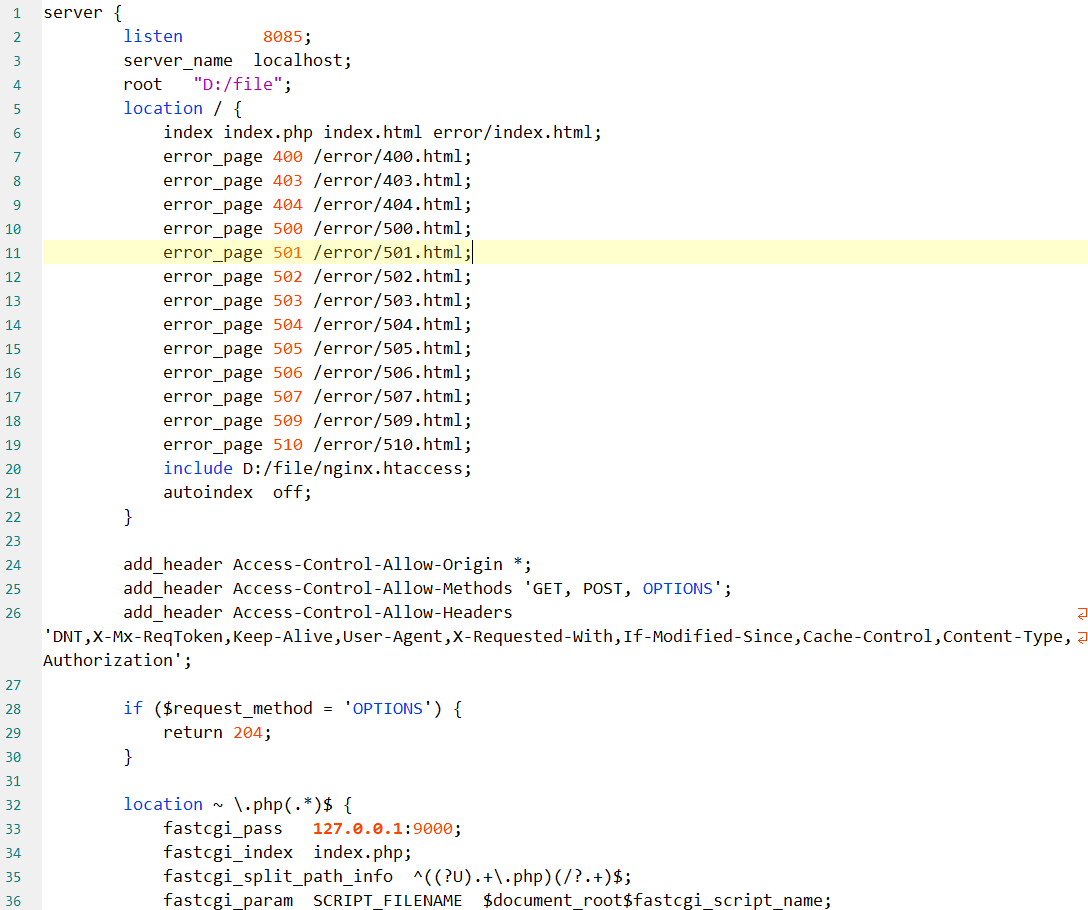Click the localhost value after server_name

[299, 60]
